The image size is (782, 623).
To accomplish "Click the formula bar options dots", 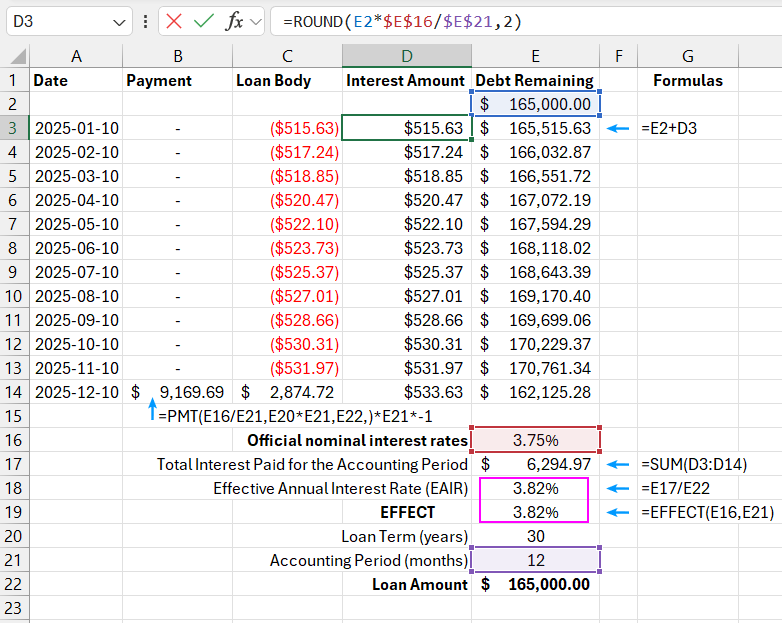I will click(x=145, y=21).
